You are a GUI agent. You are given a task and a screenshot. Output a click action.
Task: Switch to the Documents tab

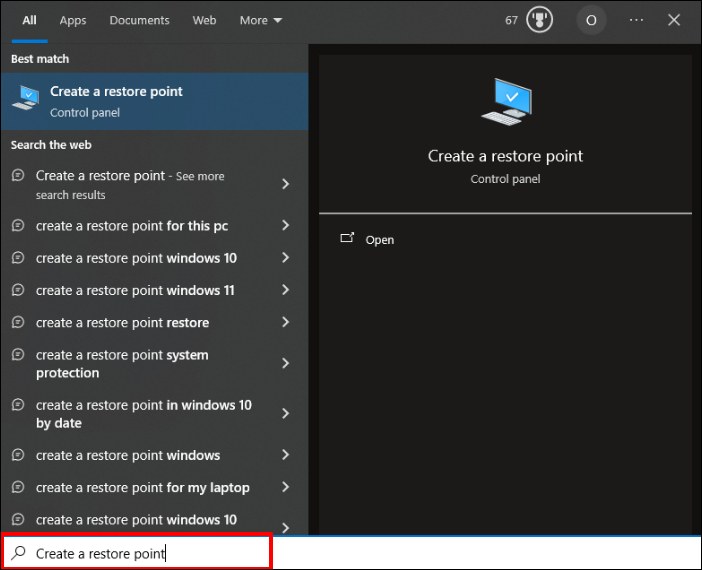pos(139,20)
